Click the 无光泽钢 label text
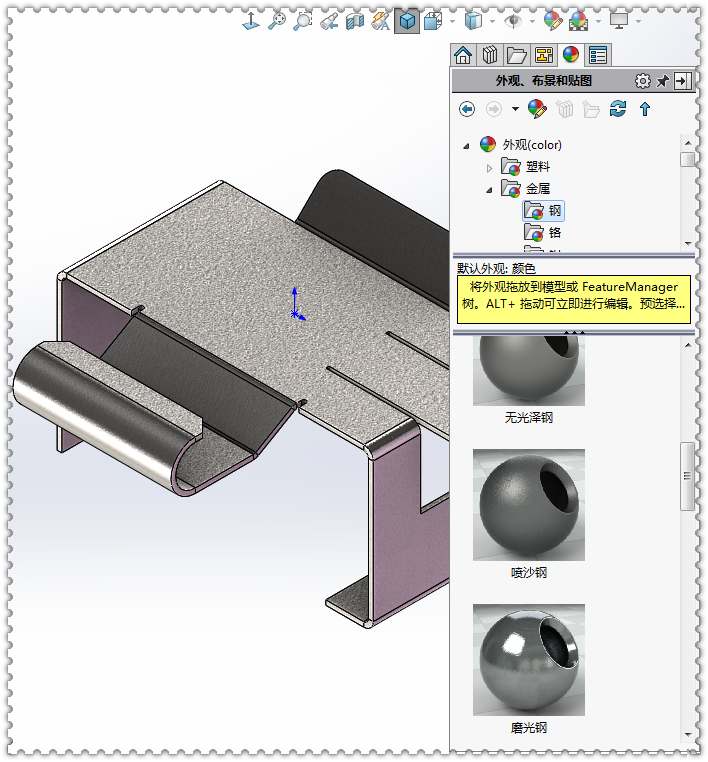Image resolution: width=708 pixels, height=762 pixels. 529,417
